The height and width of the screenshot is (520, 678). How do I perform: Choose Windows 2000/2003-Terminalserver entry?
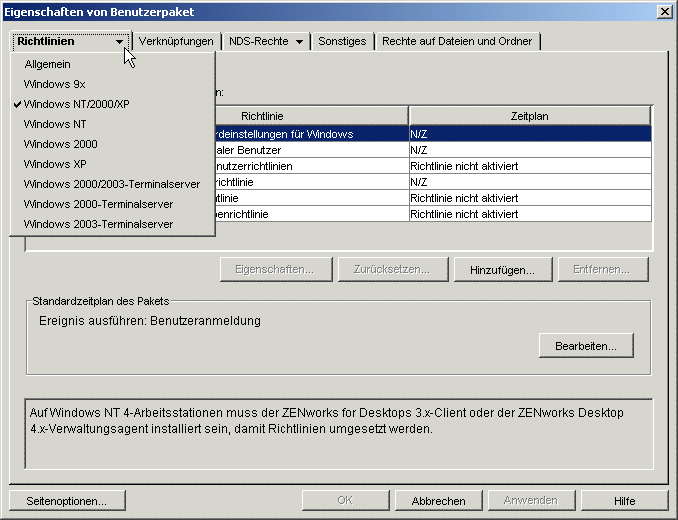coord(111,184)
